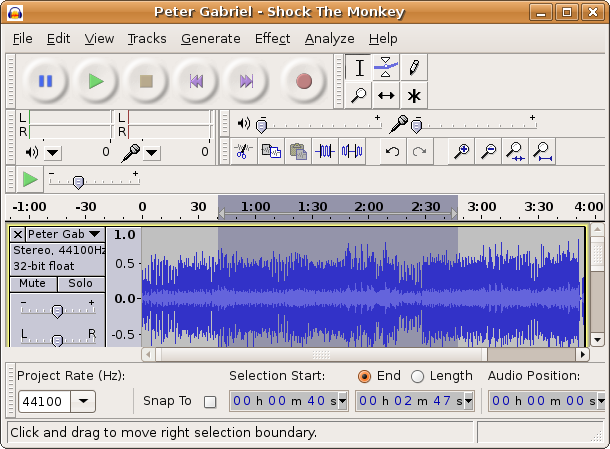Play at speed with small green button
The image size is (610, 449).
click(30, 180)
